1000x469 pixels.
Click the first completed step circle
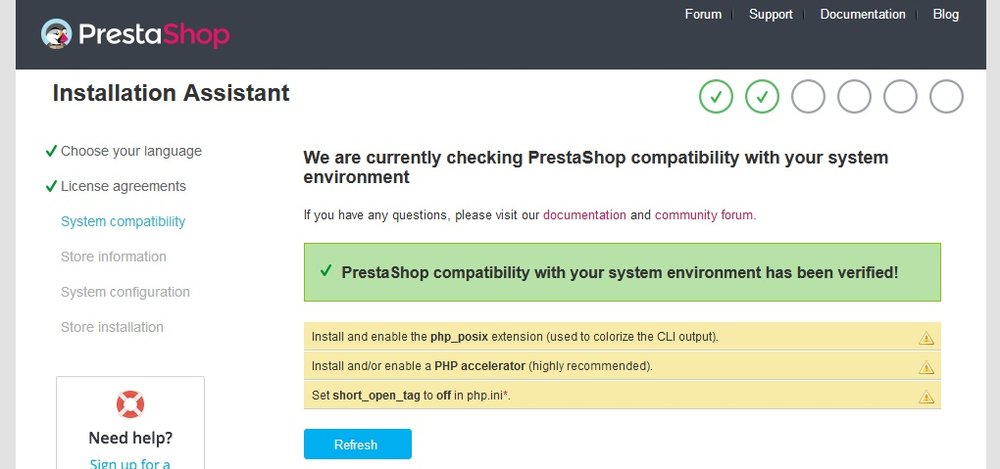tap(716, 97)
